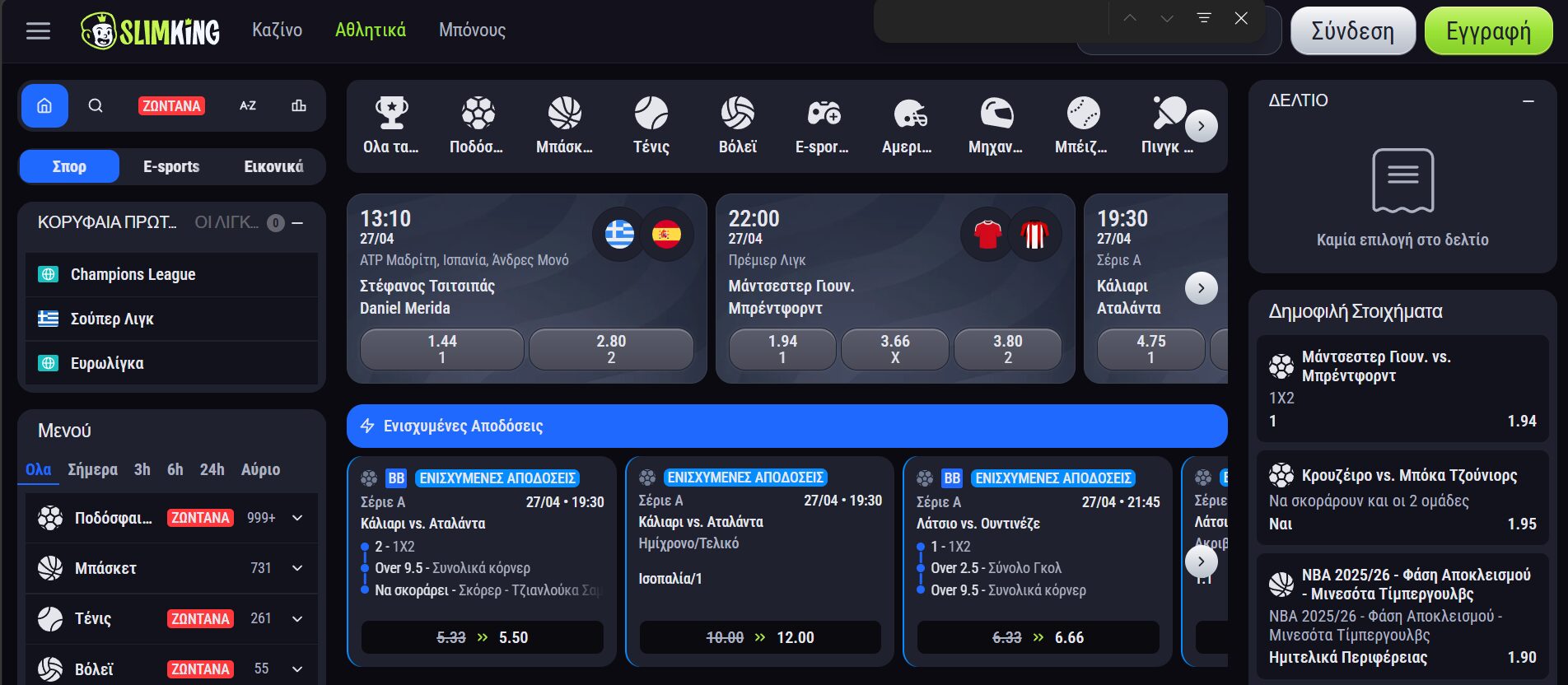Select the ping pong category icon
Image resolution: width=1568 pixels, height=685 pixels.
click(x=1169, y=113)
